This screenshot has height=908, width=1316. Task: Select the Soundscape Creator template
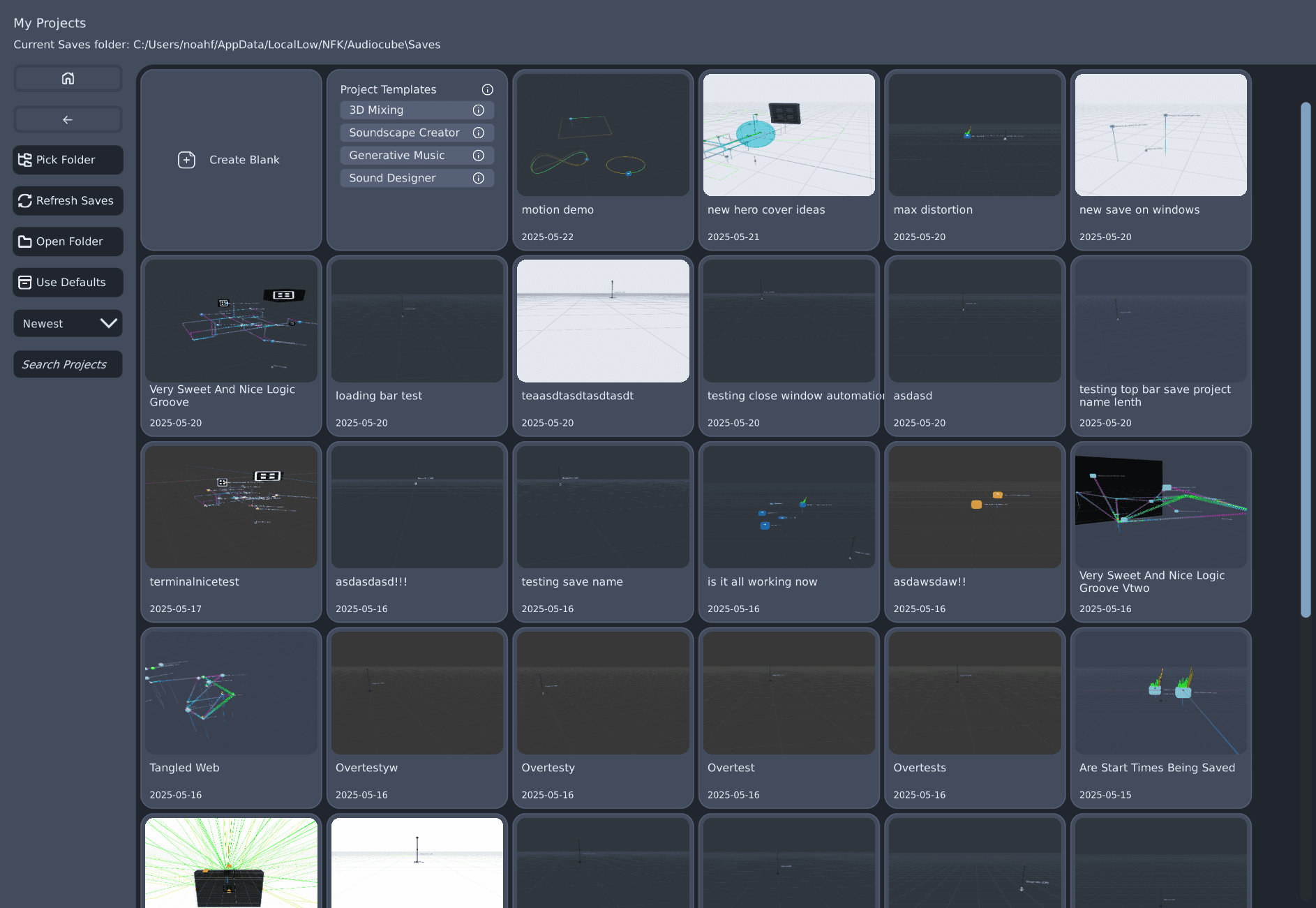tap(417, 133)
